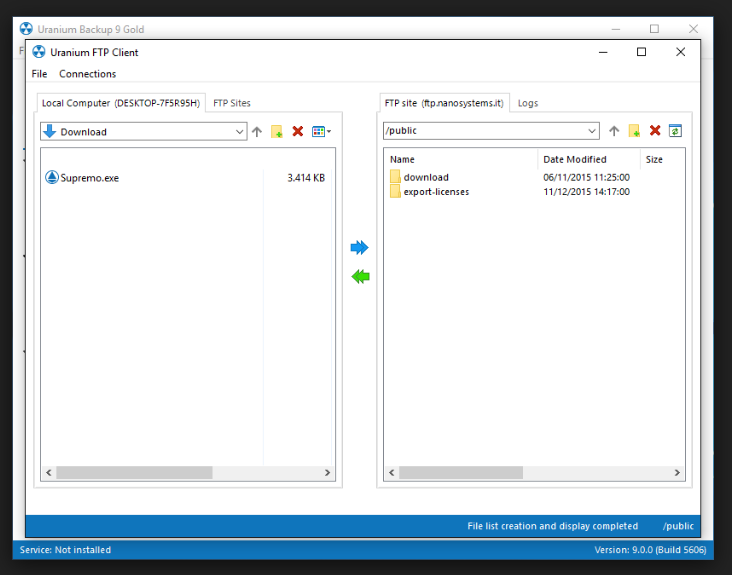Refresh the FTP site file list

675,131
